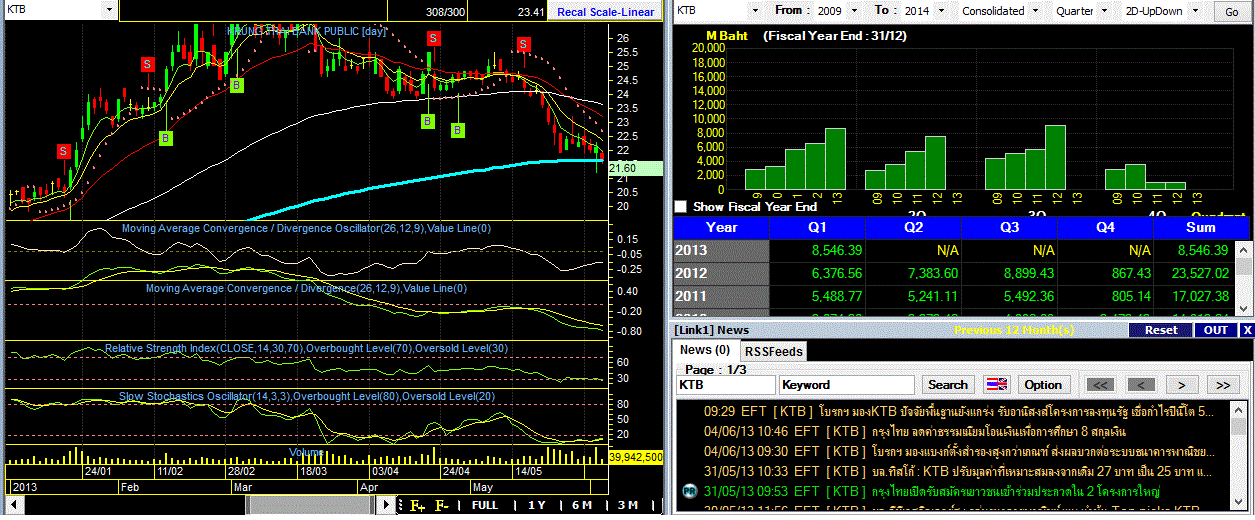Switch to the News (0) tab
This screenshot has width=1255, height=520.
(705, 350)
